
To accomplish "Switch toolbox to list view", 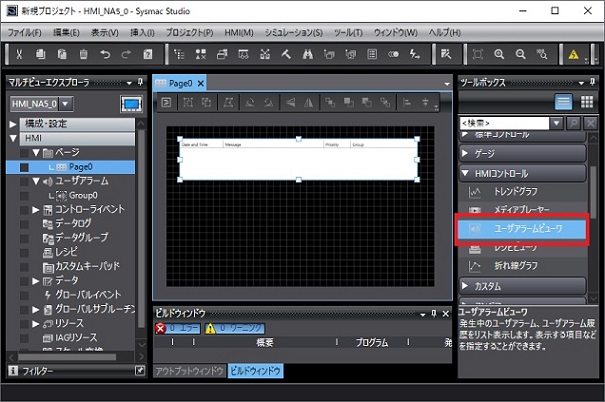I will pos(563,102).
